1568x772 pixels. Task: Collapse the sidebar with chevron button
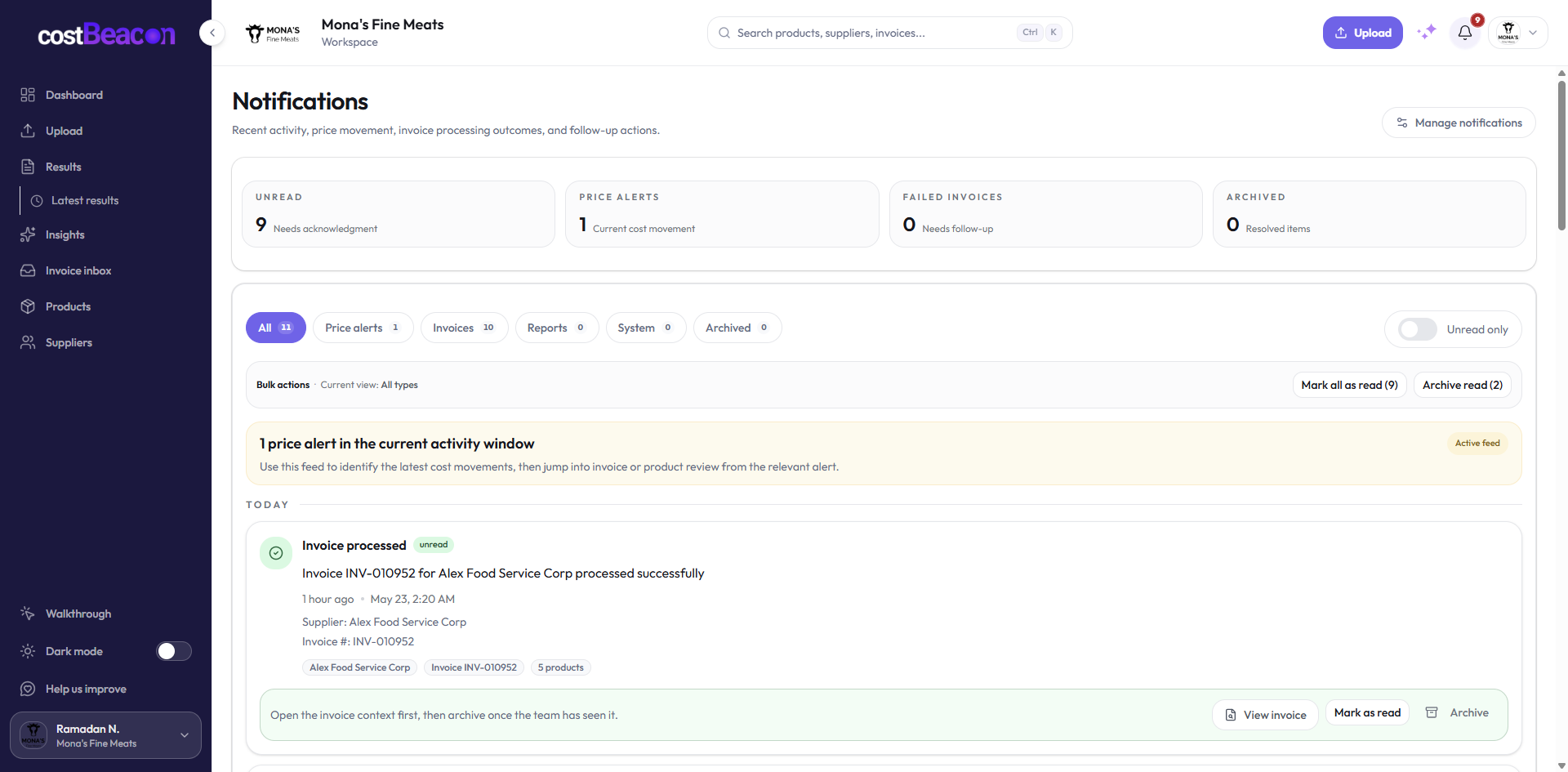(212, 33)
